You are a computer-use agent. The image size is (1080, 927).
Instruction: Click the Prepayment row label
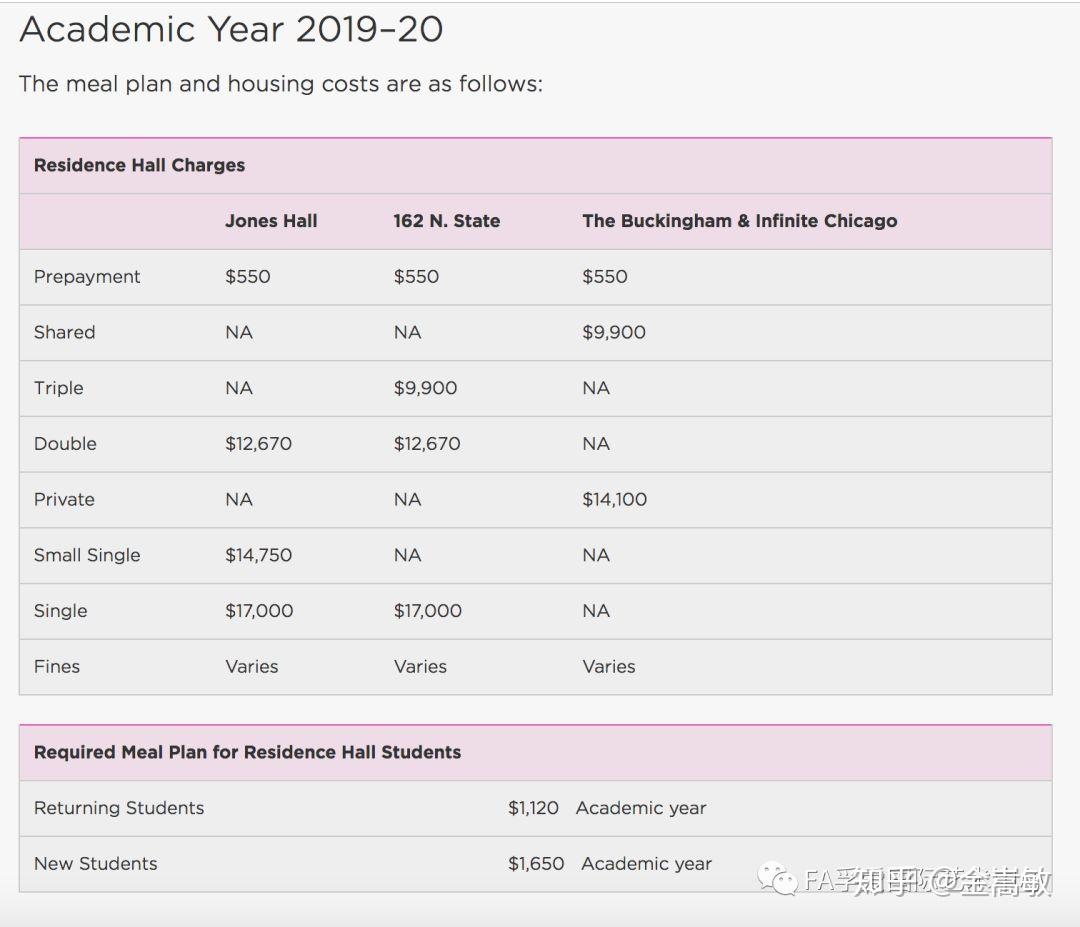pyautogui.click(x=87, y=277)
